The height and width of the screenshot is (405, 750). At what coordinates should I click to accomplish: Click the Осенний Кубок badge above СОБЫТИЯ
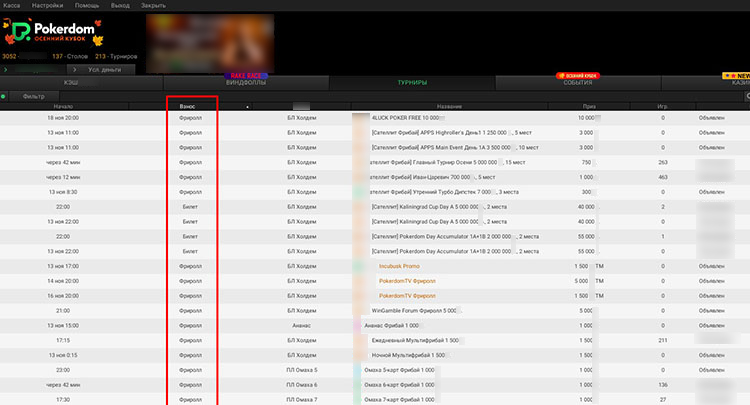578,76
